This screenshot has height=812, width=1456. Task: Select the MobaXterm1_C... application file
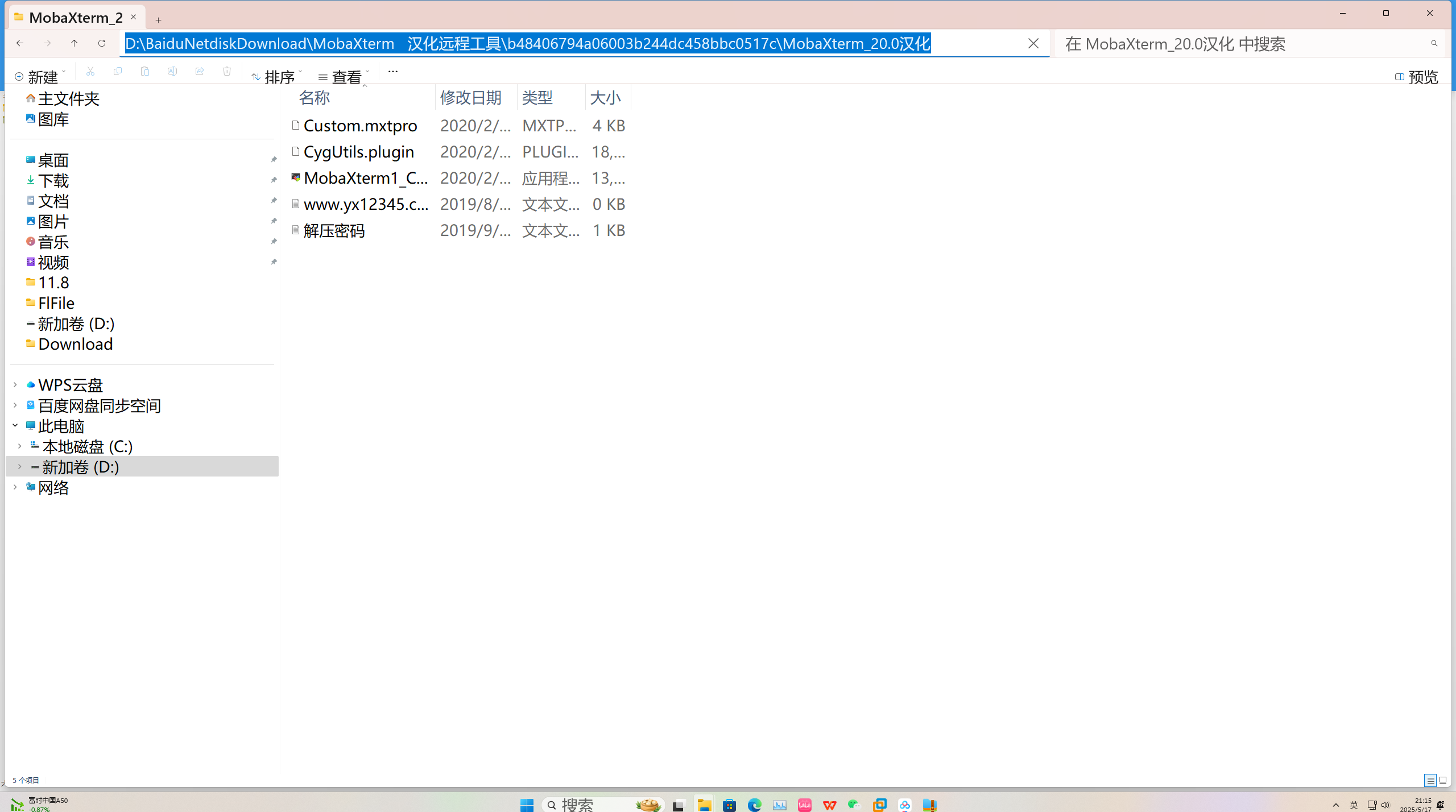pos(365,178)
